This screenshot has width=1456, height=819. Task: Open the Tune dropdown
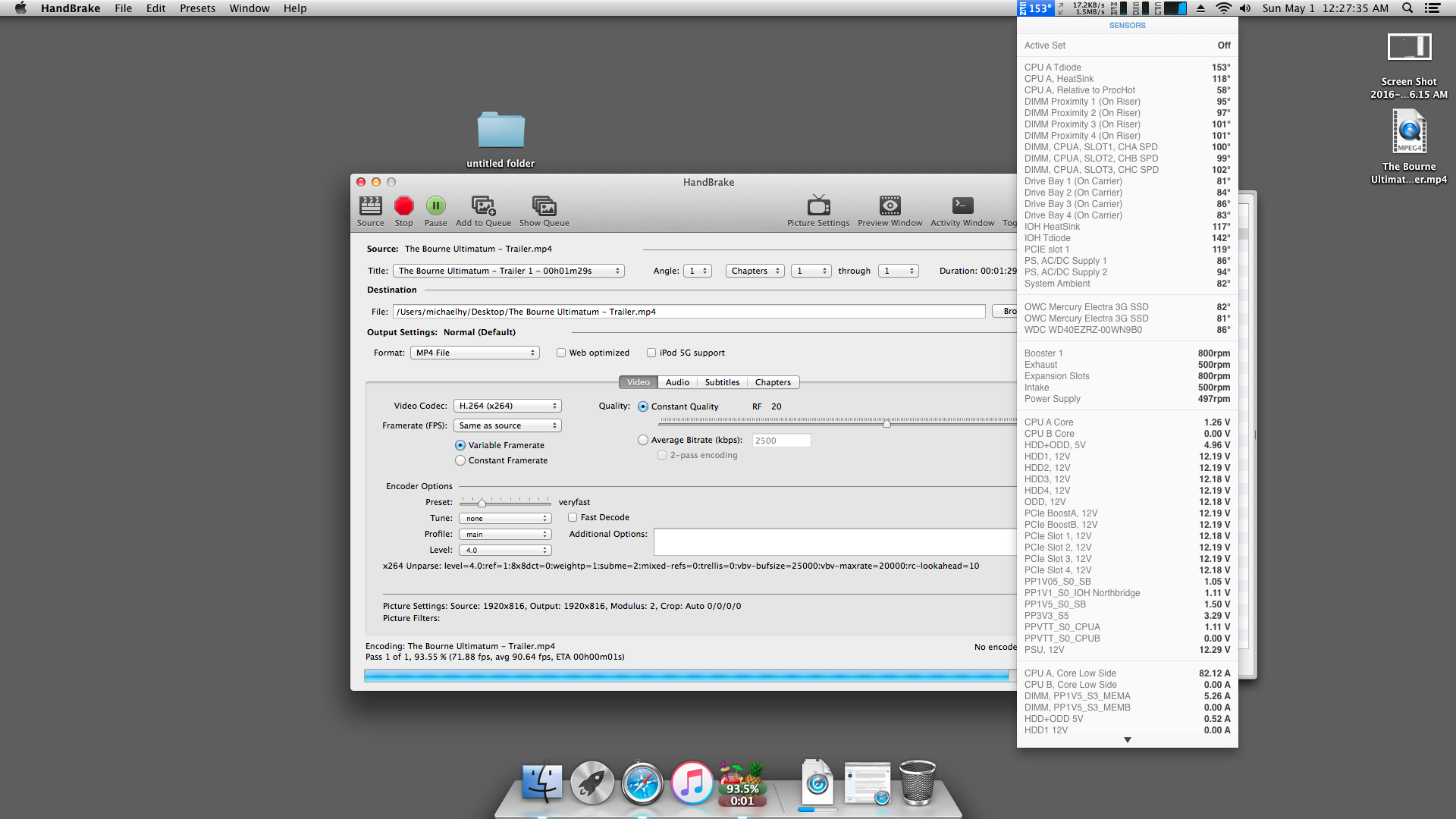click(x=505, y=518)
